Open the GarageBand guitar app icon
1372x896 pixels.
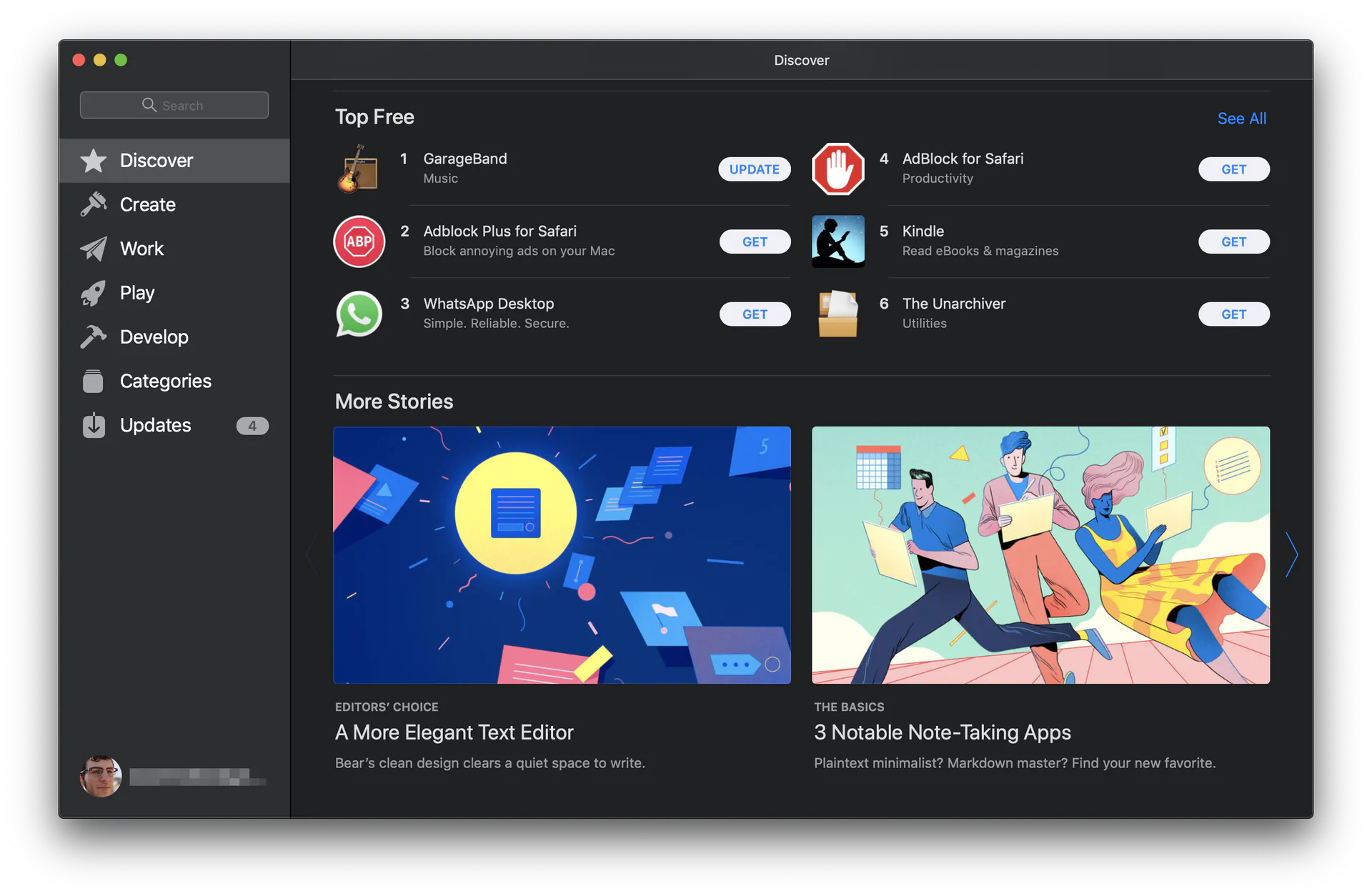click(358, 169)
